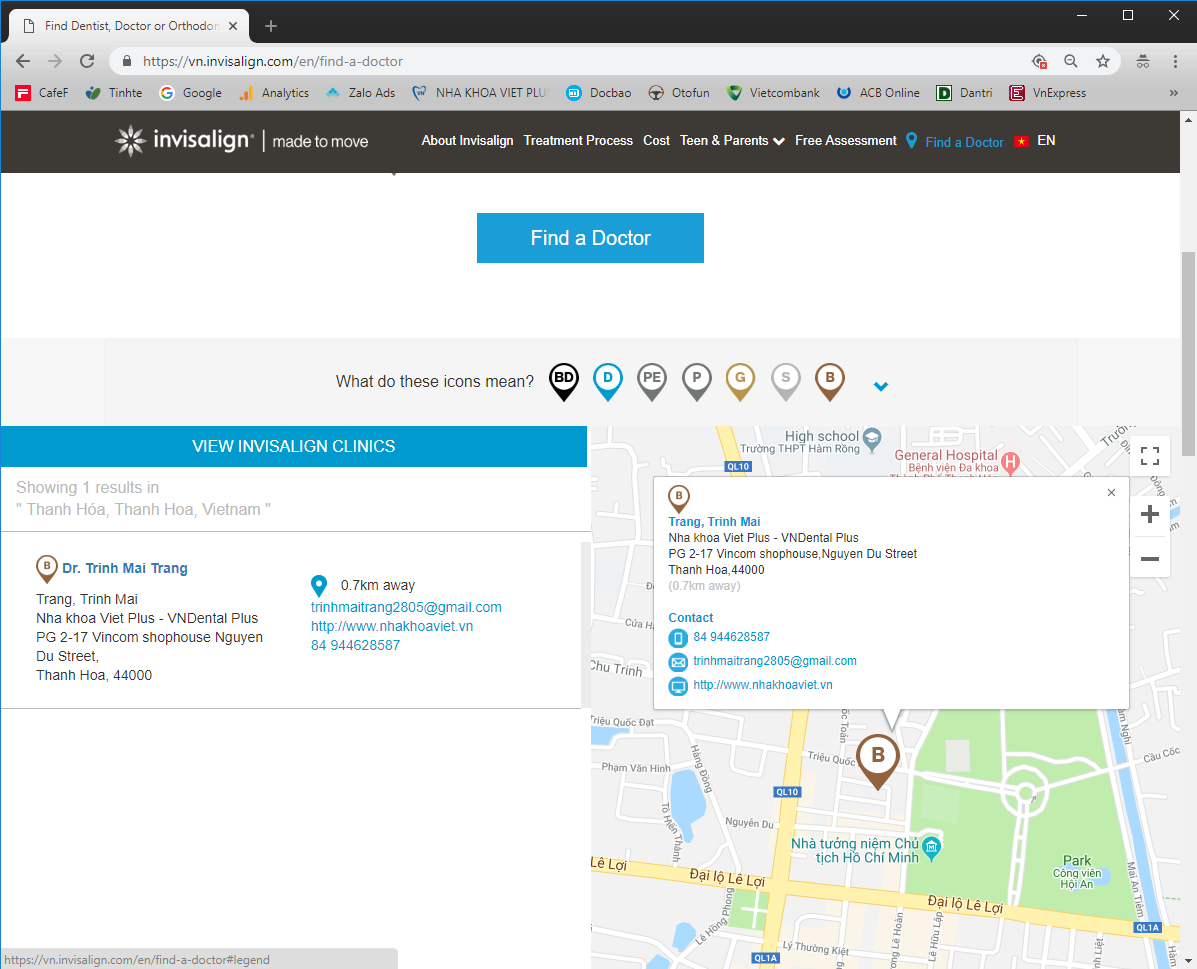Viewport: 1197px width, 969px height.
Task: Open Otofun bookmark
Action: coord(679,93)
